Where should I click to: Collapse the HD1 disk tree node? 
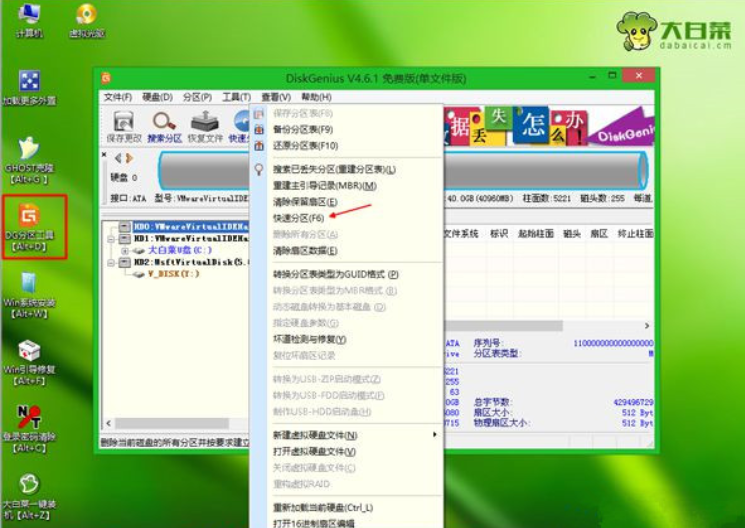point(111,239)
